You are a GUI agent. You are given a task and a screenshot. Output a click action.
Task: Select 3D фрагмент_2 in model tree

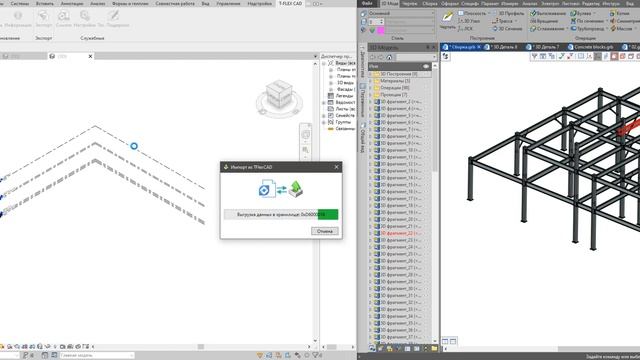coord(401,102)
